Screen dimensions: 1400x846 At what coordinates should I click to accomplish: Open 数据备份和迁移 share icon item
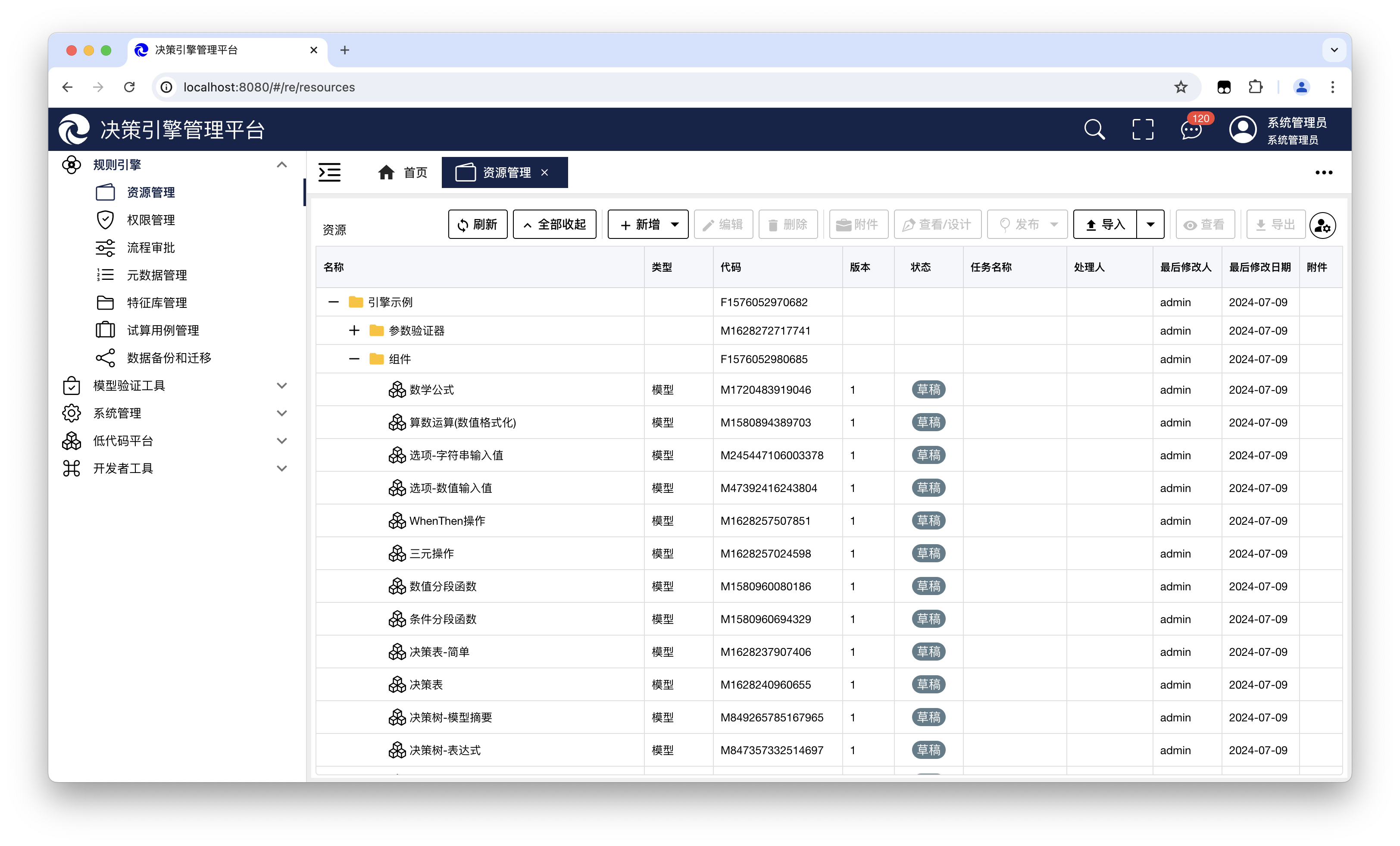click(105, 357)
